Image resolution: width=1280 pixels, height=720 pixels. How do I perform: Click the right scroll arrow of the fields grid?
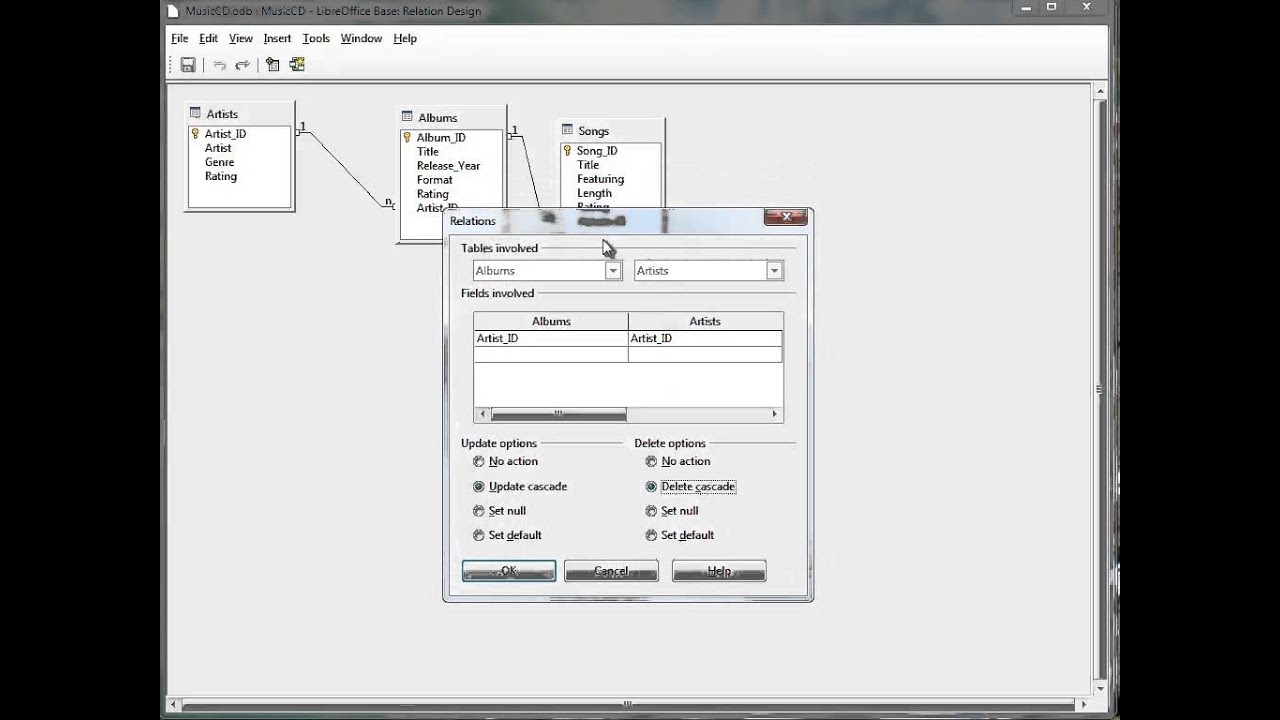774,414
